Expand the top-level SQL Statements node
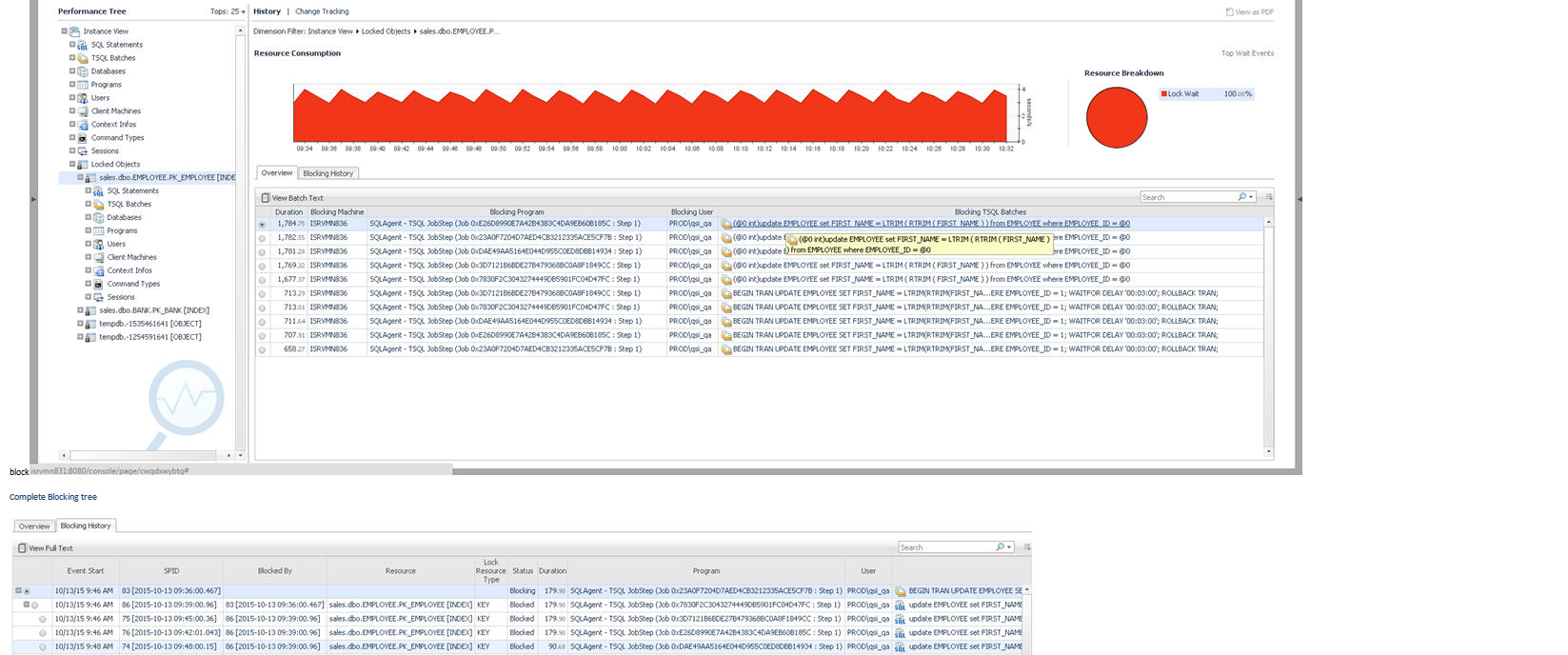1568x655 pixels. (x=72, y=45)
